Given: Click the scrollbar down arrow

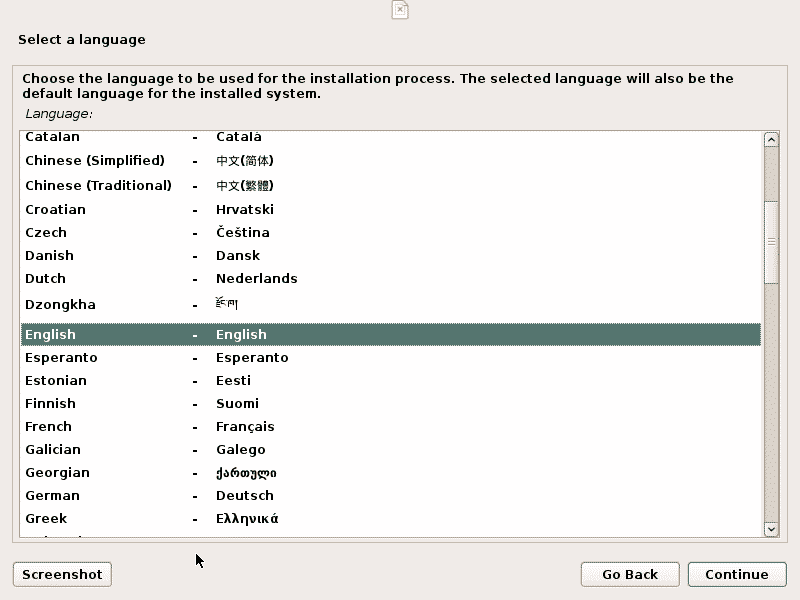Looking at the screenshot, I should [x=770, y=529].
